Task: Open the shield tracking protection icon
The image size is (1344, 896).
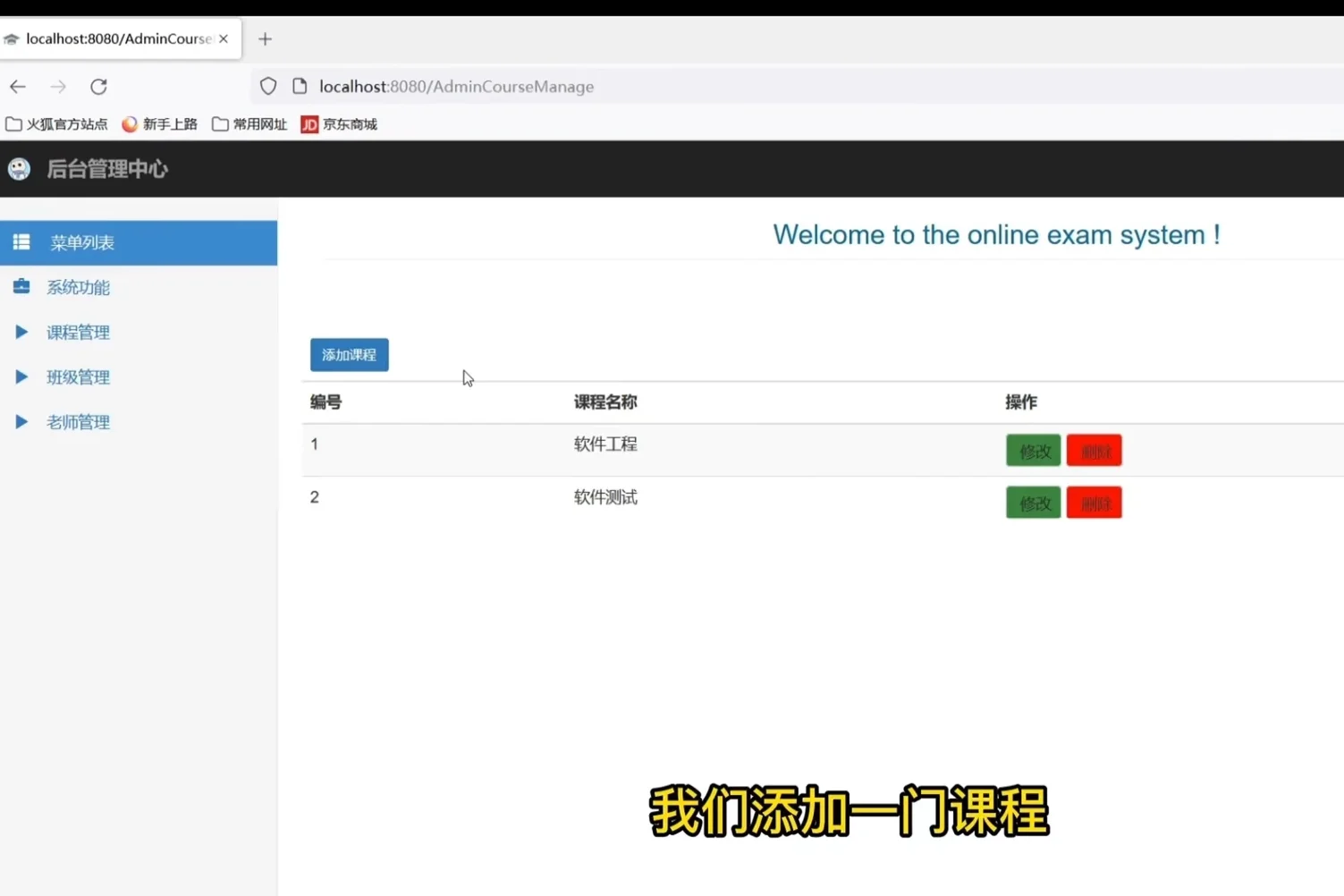Action: click(267, 86)
